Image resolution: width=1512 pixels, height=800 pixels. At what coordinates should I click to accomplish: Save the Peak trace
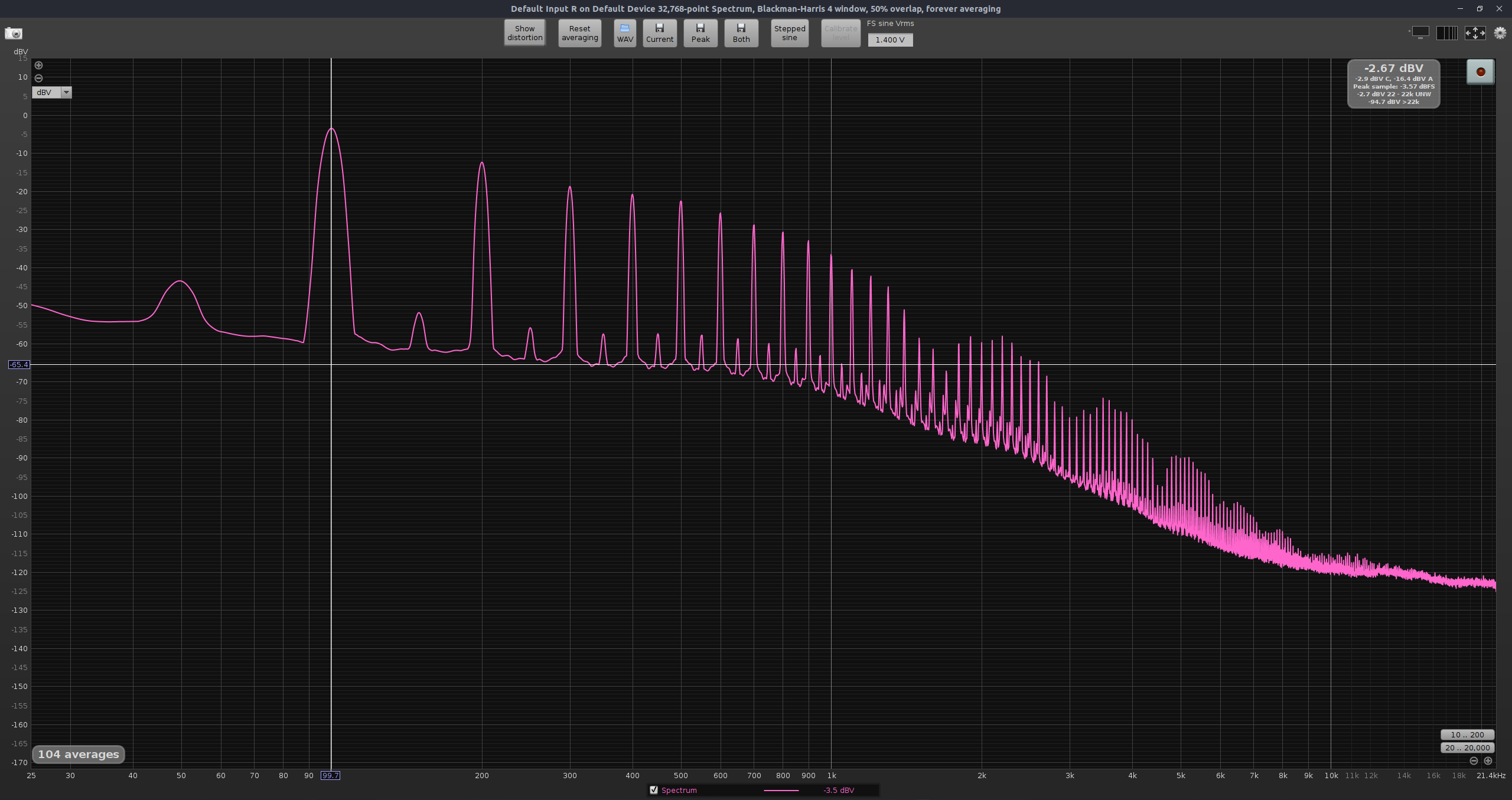point(700,33)
